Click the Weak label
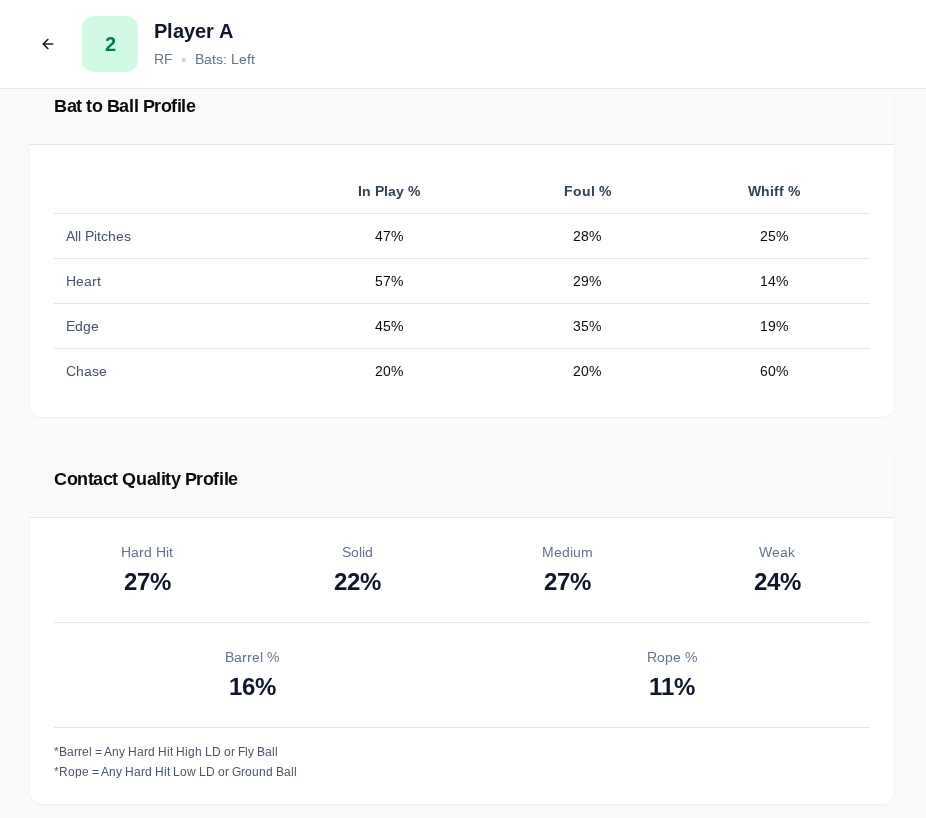The width and height of the screenshot is (926, 818). [777, 552]
